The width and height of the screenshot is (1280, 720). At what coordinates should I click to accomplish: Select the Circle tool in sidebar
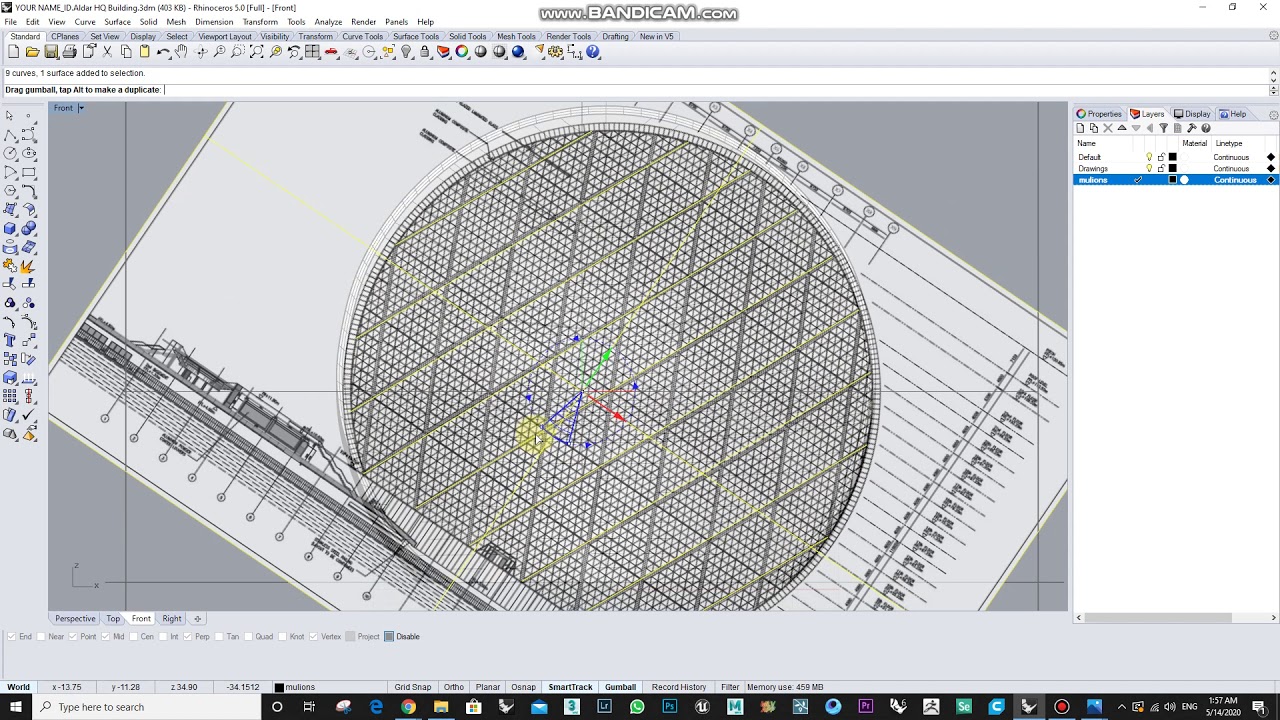point(10,153)
